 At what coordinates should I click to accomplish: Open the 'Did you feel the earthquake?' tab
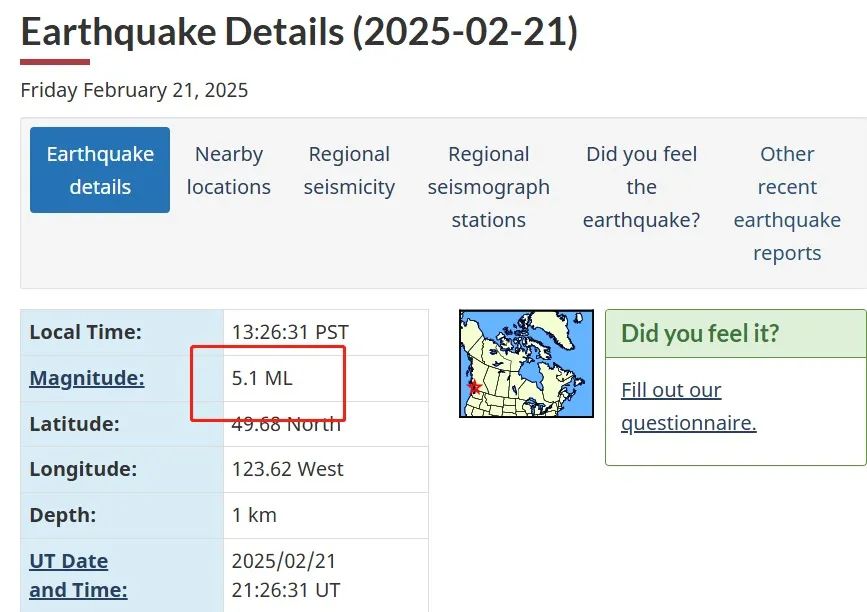coord(641,187)
